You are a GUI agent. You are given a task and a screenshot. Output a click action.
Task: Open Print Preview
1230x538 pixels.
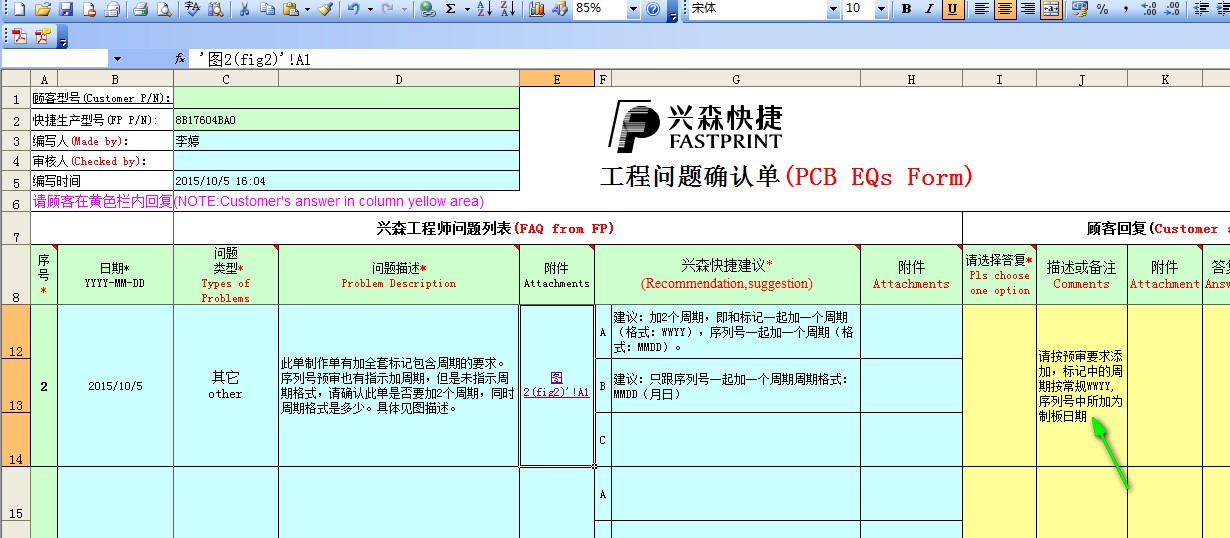coord(140,9)
